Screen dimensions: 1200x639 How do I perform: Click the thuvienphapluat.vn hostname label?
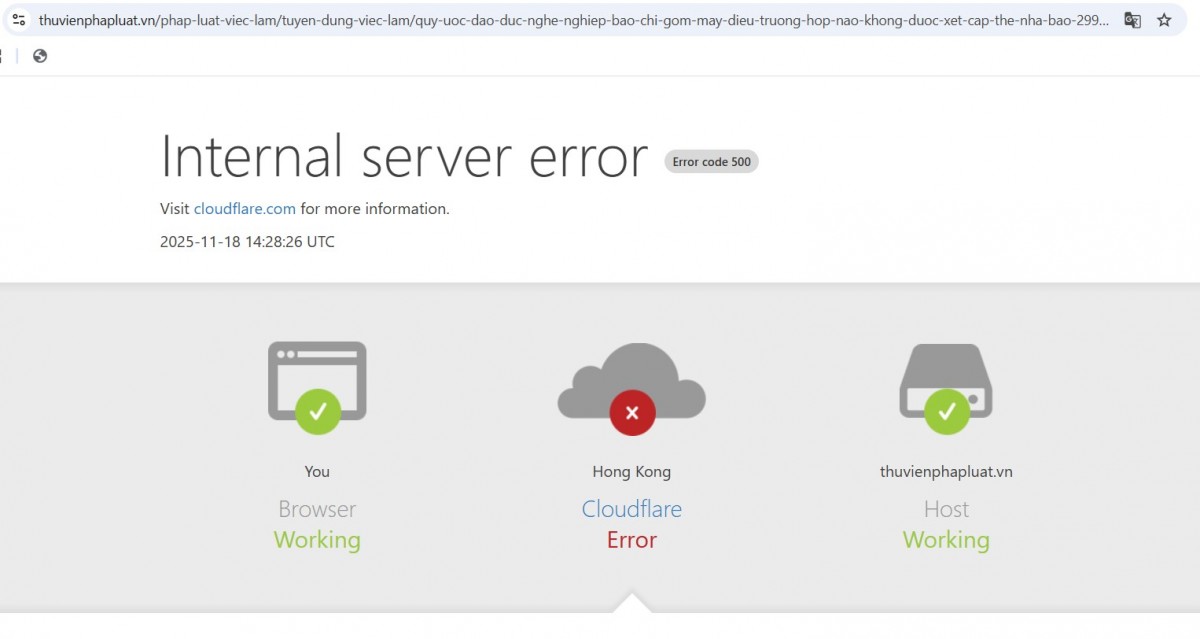(945, 471)
